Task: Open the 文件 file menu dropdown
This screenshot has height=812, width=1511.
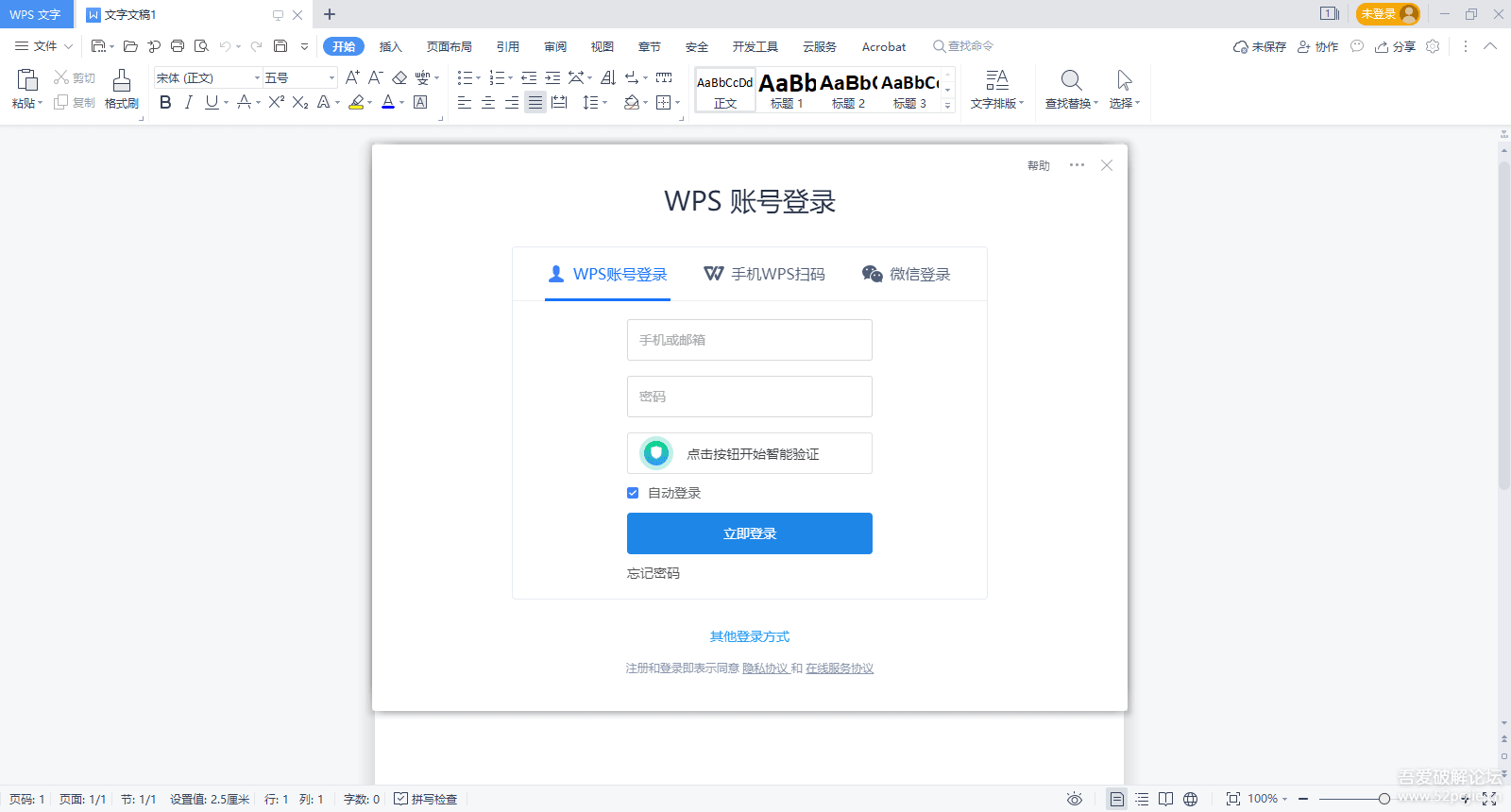Action: click(43, 46)
